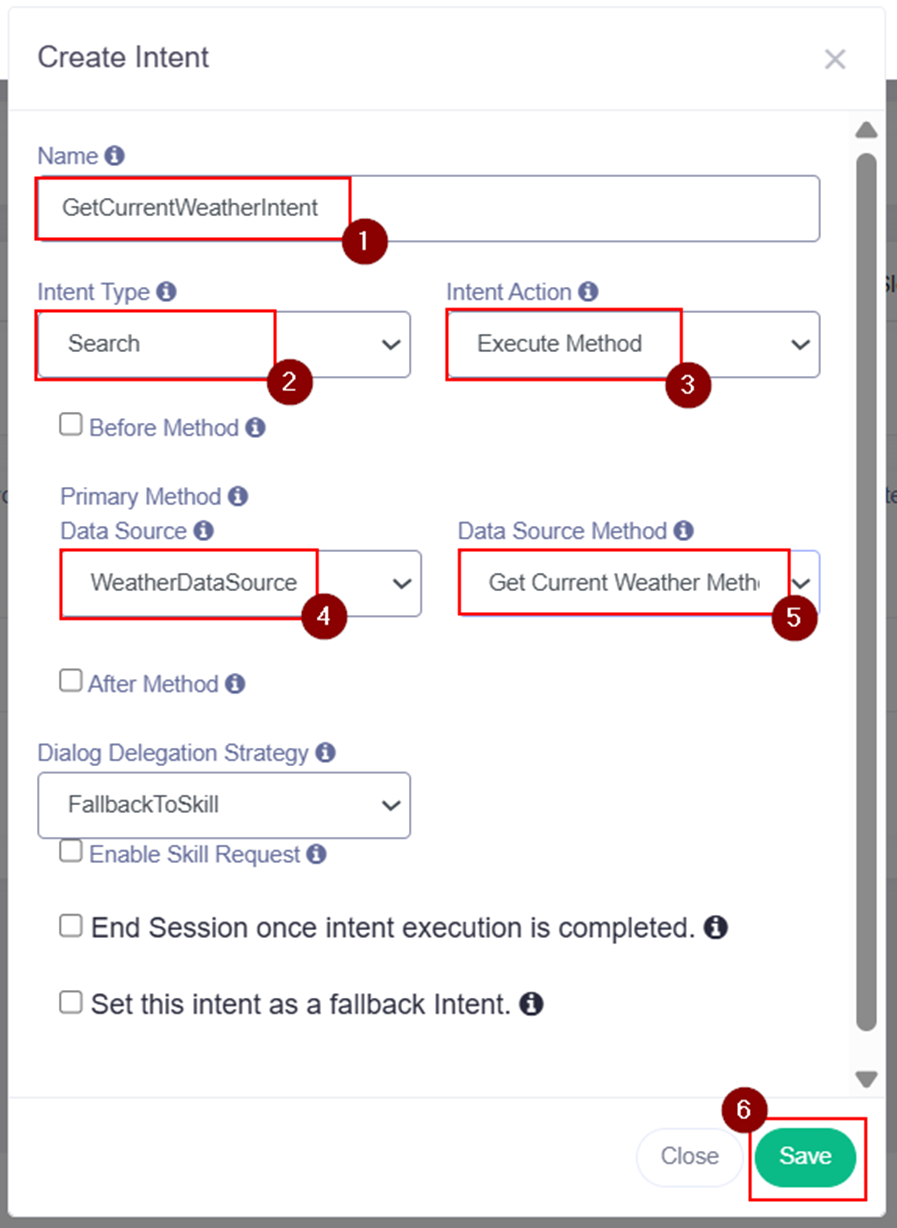The width and height of the screenshot is (897, 1228).
Task: Click the Primary Method info icon
Action: click(238, 496)
